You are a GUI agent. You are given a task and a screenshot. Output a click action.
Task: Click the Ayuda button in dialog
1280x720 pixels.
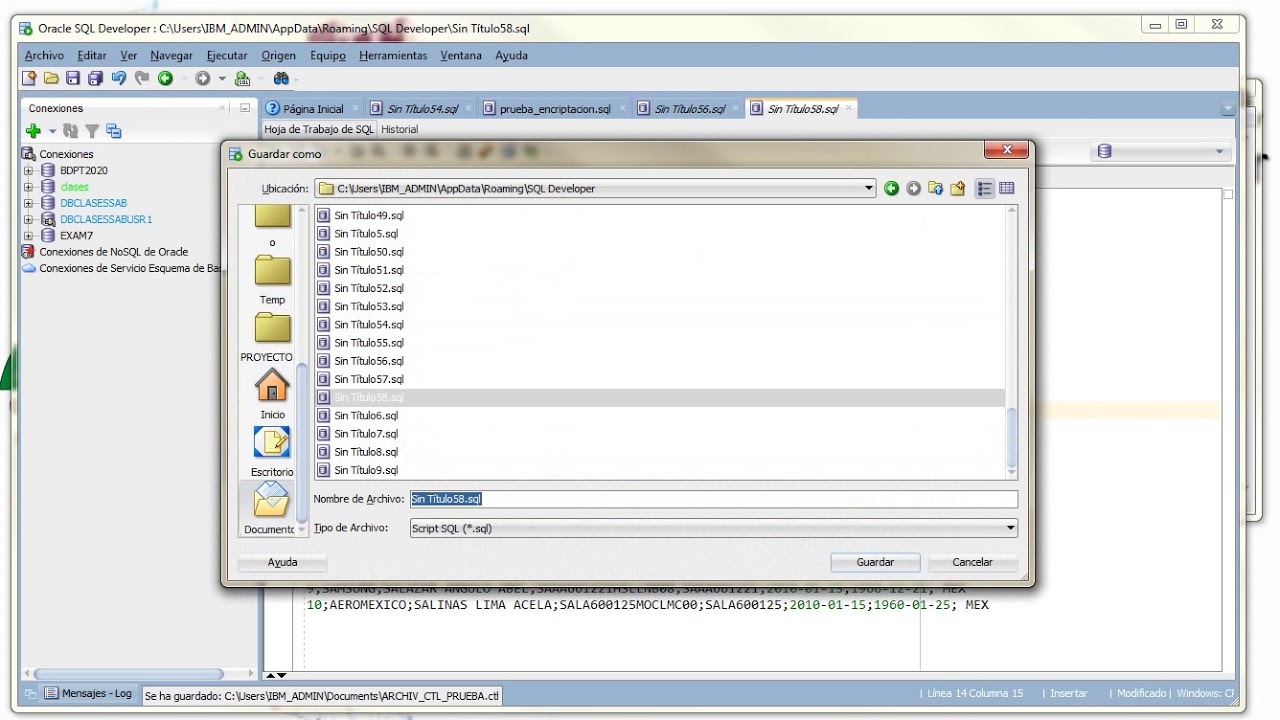click(283, 562)
